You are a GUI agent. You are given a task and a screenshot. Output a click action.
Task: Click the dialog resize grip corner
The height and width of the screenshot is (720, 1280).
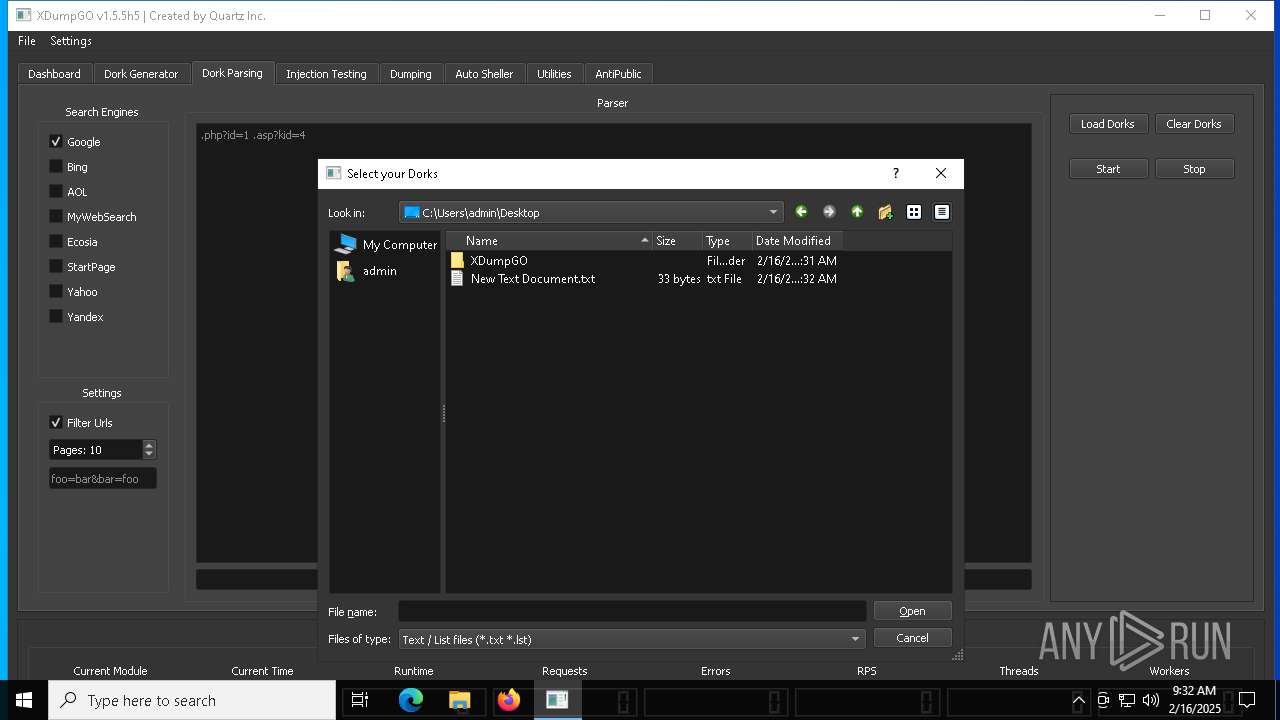957,655
